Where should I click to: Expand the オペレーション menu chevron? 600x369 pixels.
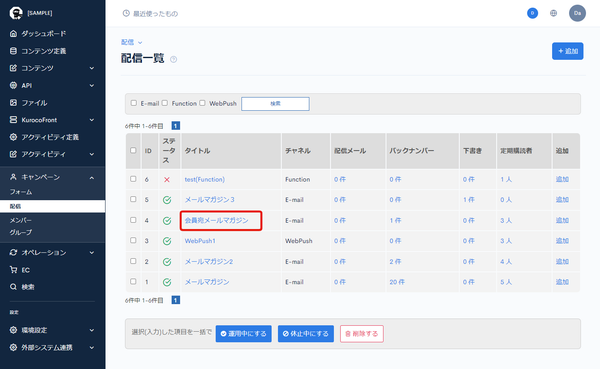[x=92, y=253]
